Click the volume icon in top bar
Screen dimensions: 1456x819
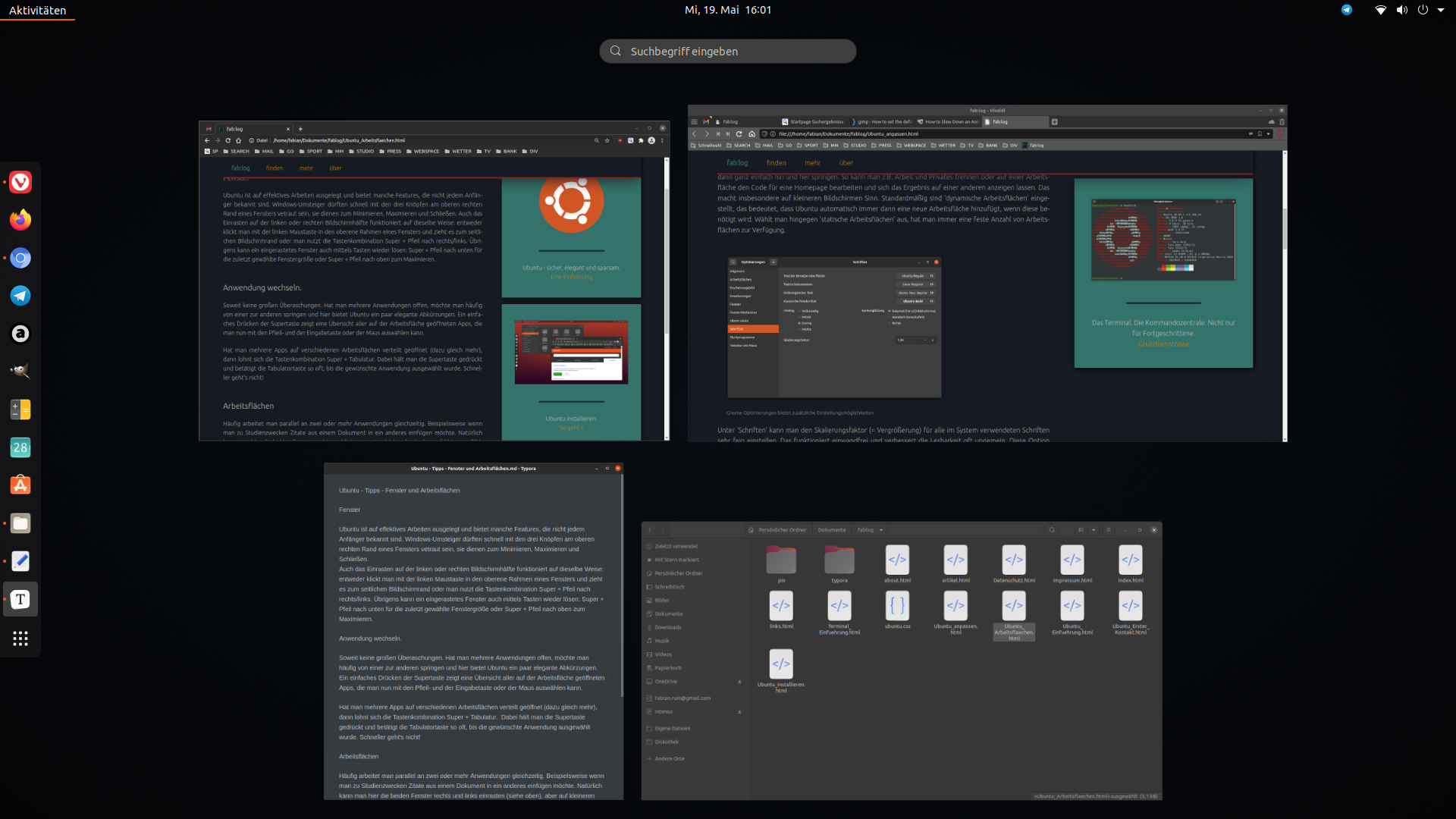(1401, 10)
